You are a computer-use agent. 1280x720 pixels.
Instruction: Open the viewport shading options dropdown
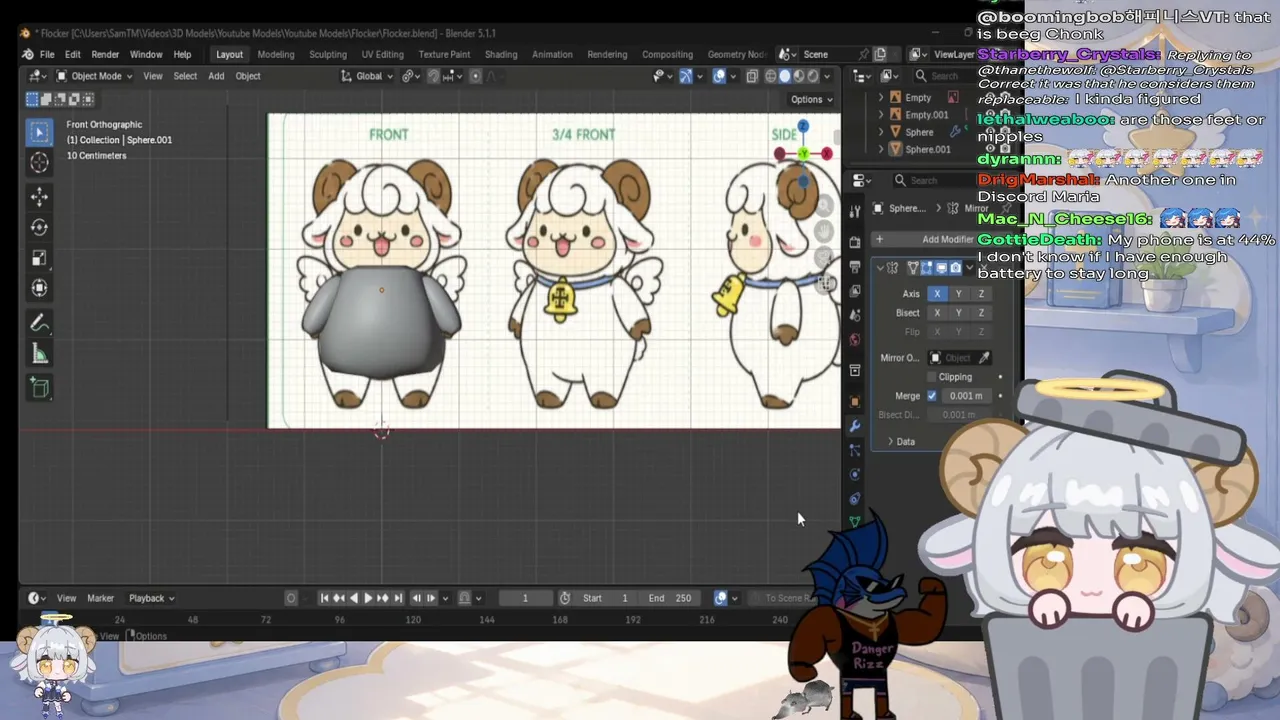[x=827, y=76]
